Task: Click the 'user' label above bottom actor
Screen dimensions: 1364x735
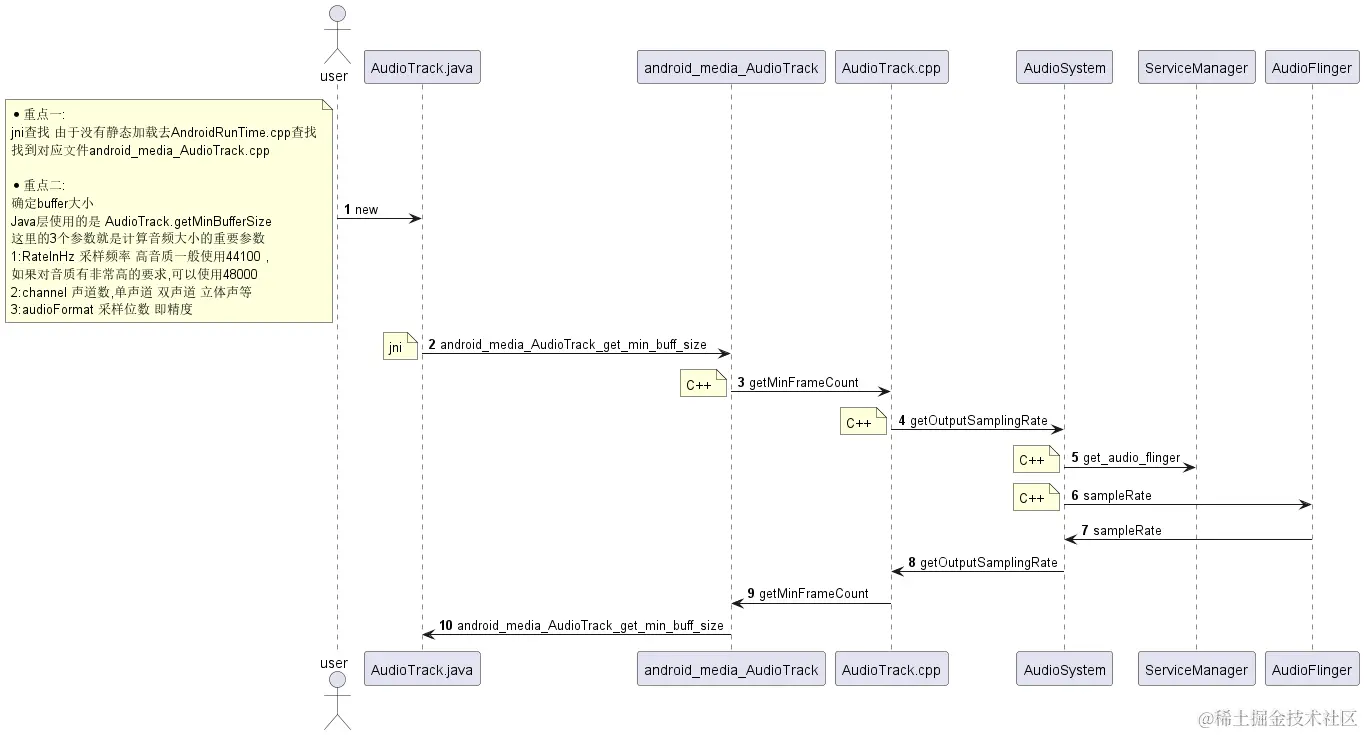Action: (334, 663)
